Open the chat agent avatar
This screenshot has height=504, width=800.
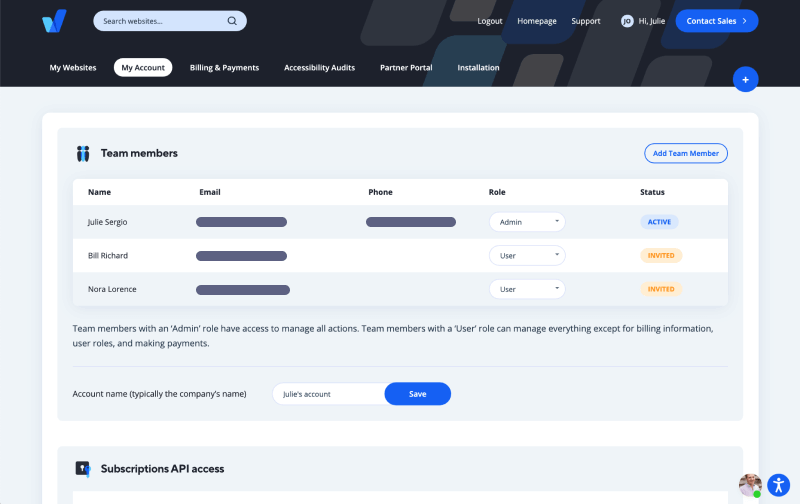click(750, 485)
